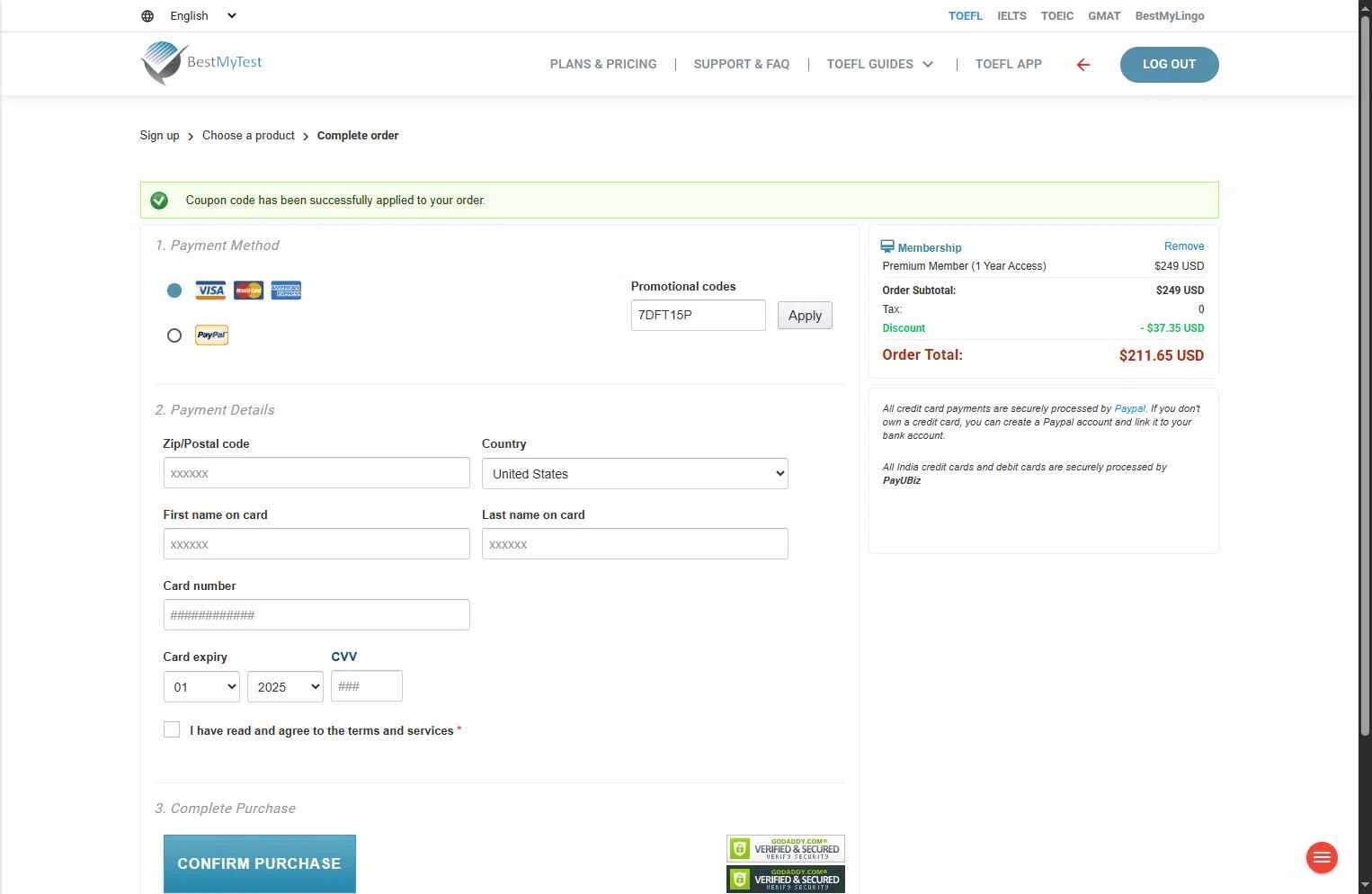Switch to the IELTS top tab
This screenshot has width=1372, height=894.
pos(1011,16)
